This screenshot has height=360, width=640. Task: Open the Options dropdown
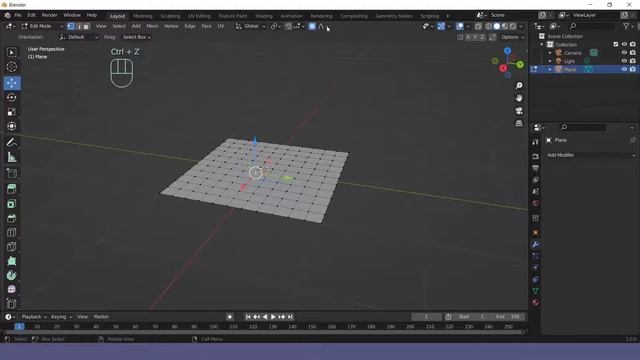[x=513, y=37]
